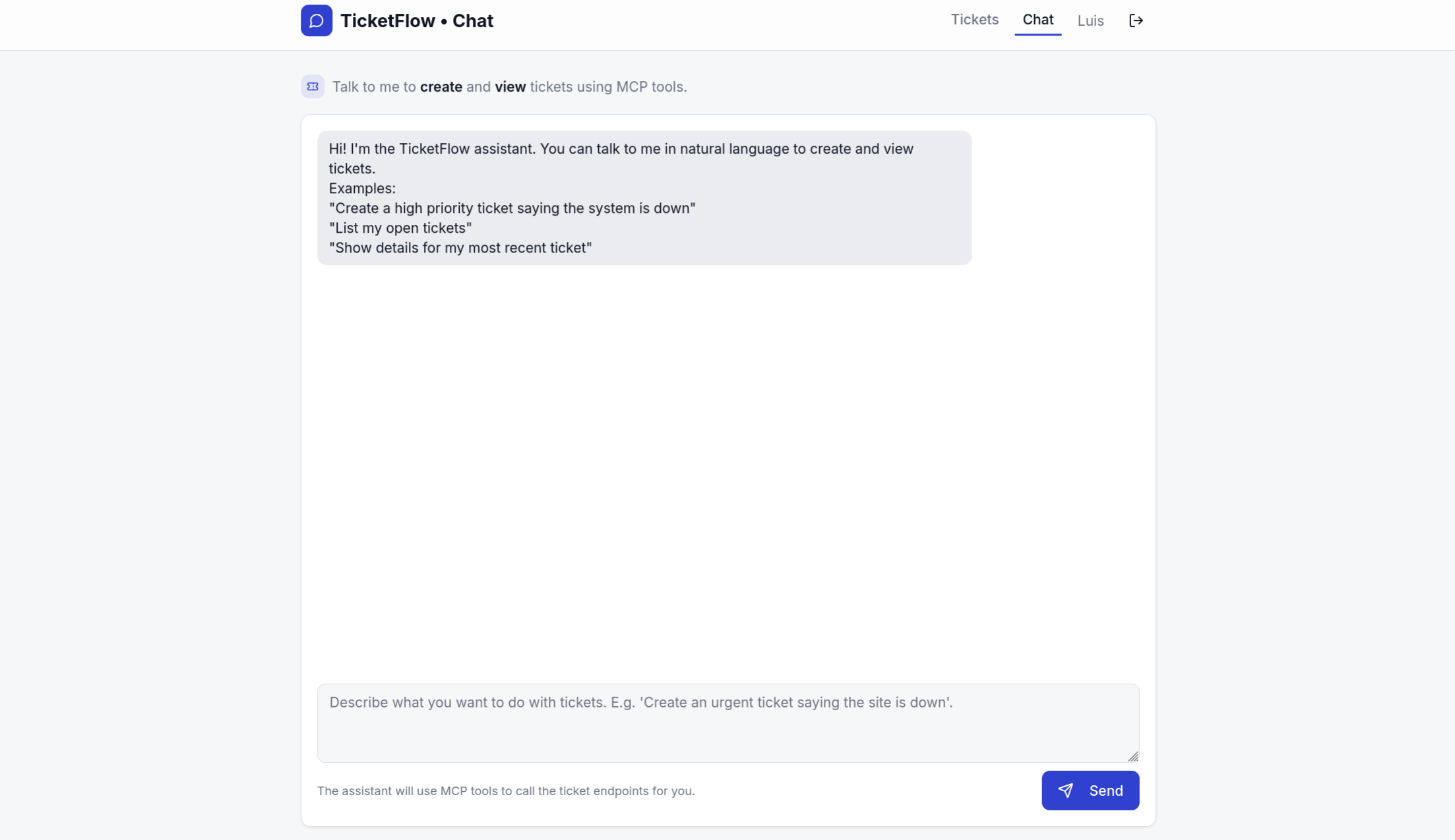
Task: Send the chat message
Action: [1090, 791]
